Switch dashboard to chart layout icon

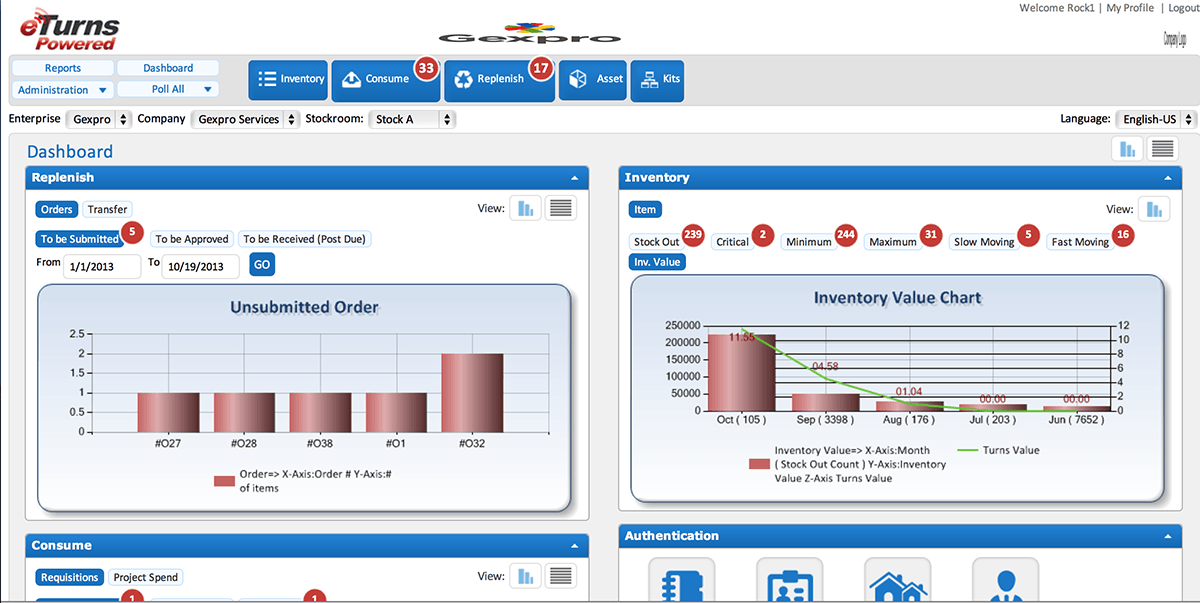pos(1129,149)
